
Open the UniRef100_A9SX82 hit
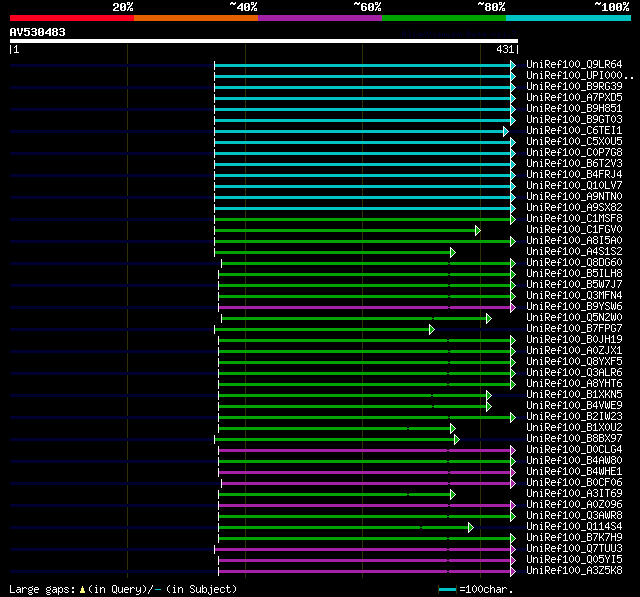(574, 208)
